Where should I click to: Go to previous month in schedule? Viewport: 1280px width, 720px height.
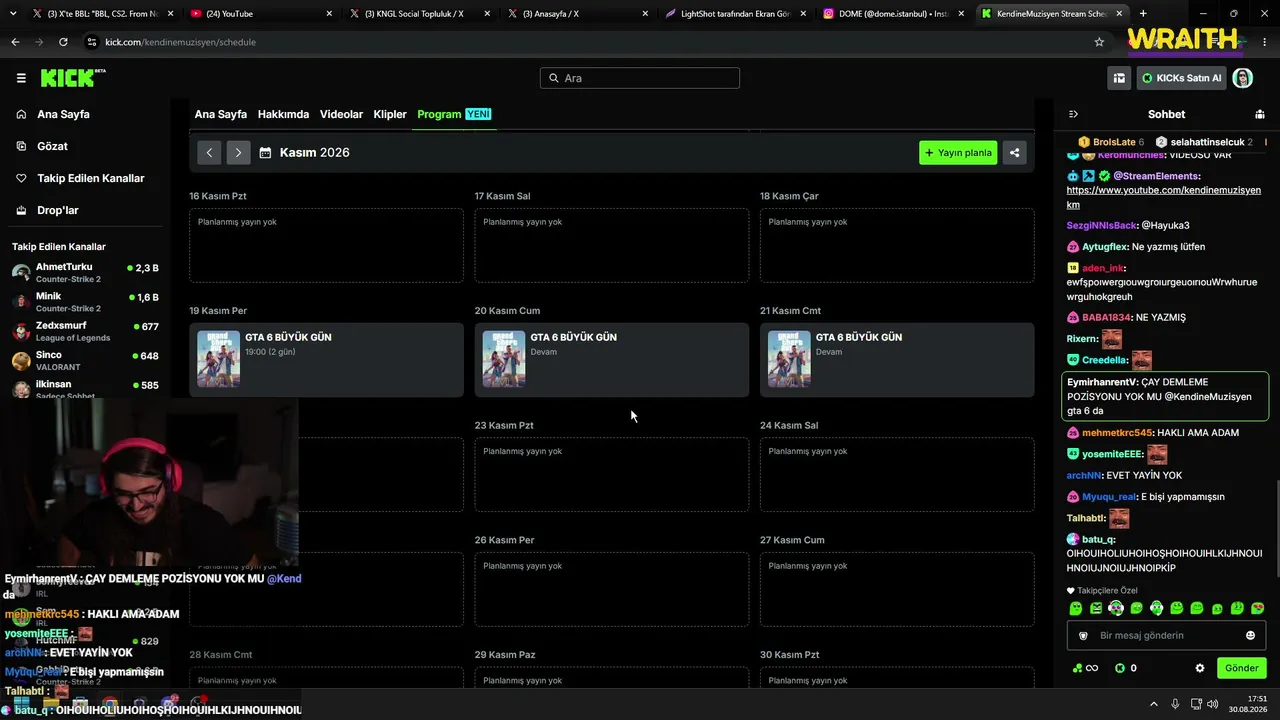[x=209, y=153]
